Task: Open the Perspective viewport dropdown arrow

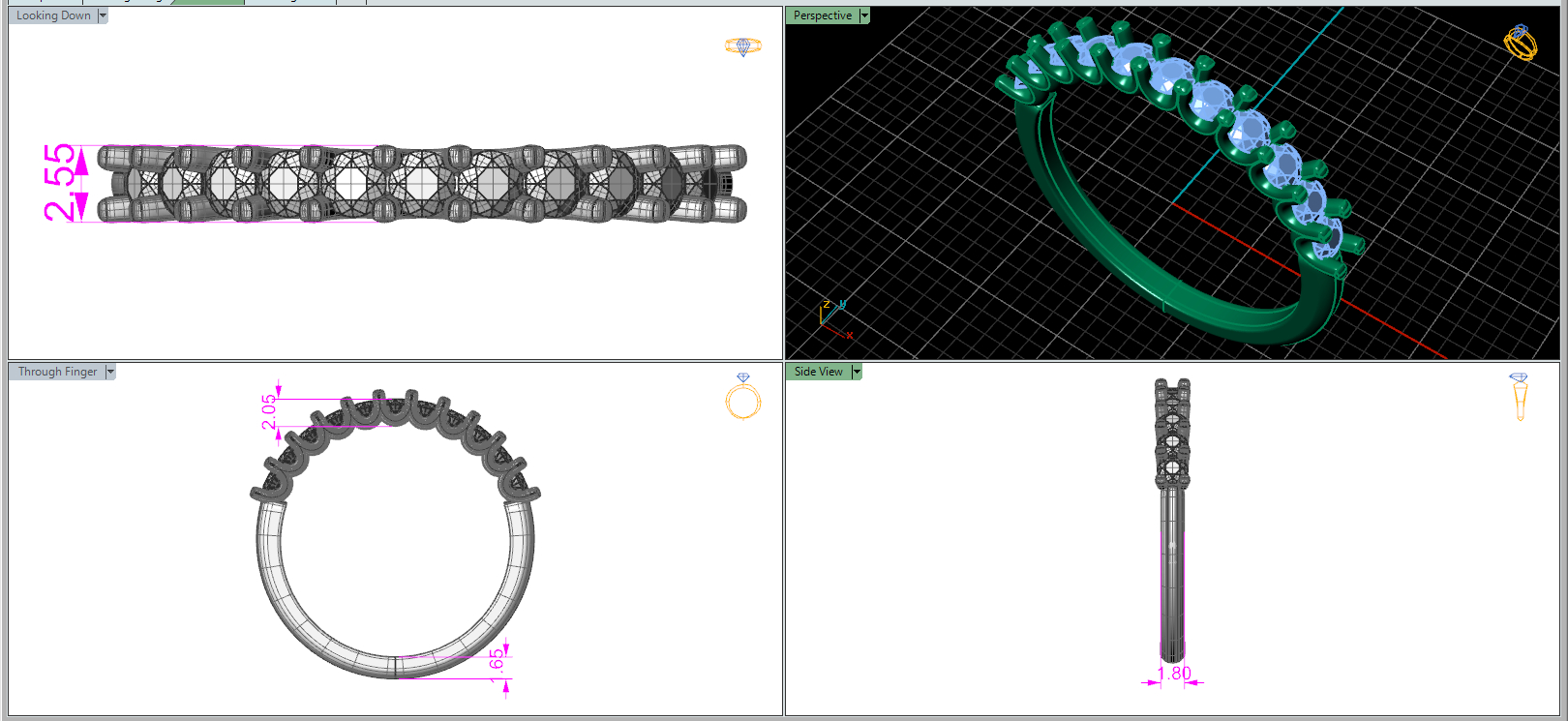Action: [x=864, y=15]
